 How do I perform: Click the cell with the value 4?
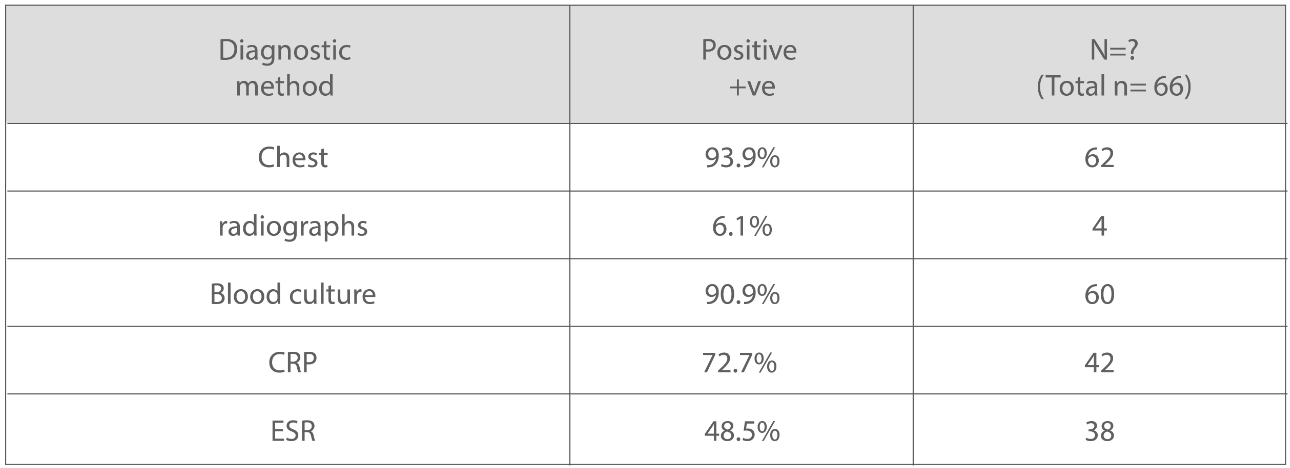(1099, 226)
